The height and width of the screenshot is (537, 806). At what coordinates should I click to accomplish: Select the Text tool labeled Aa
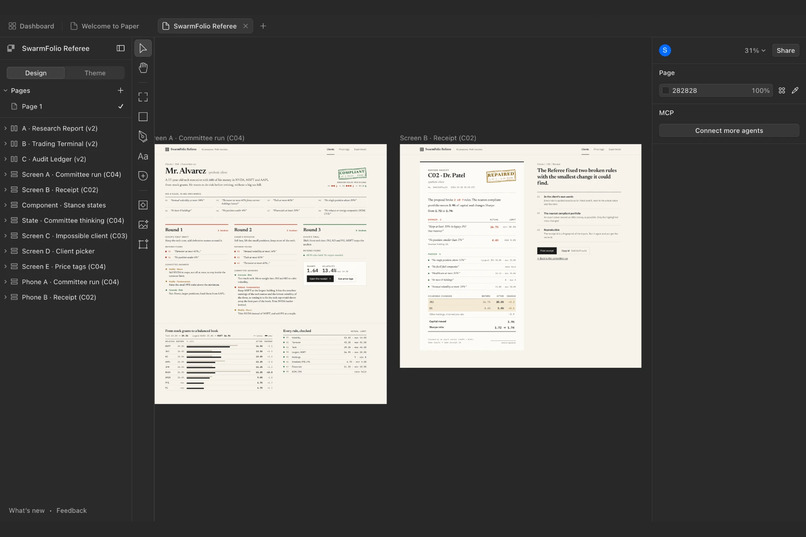tap(143, 156)
